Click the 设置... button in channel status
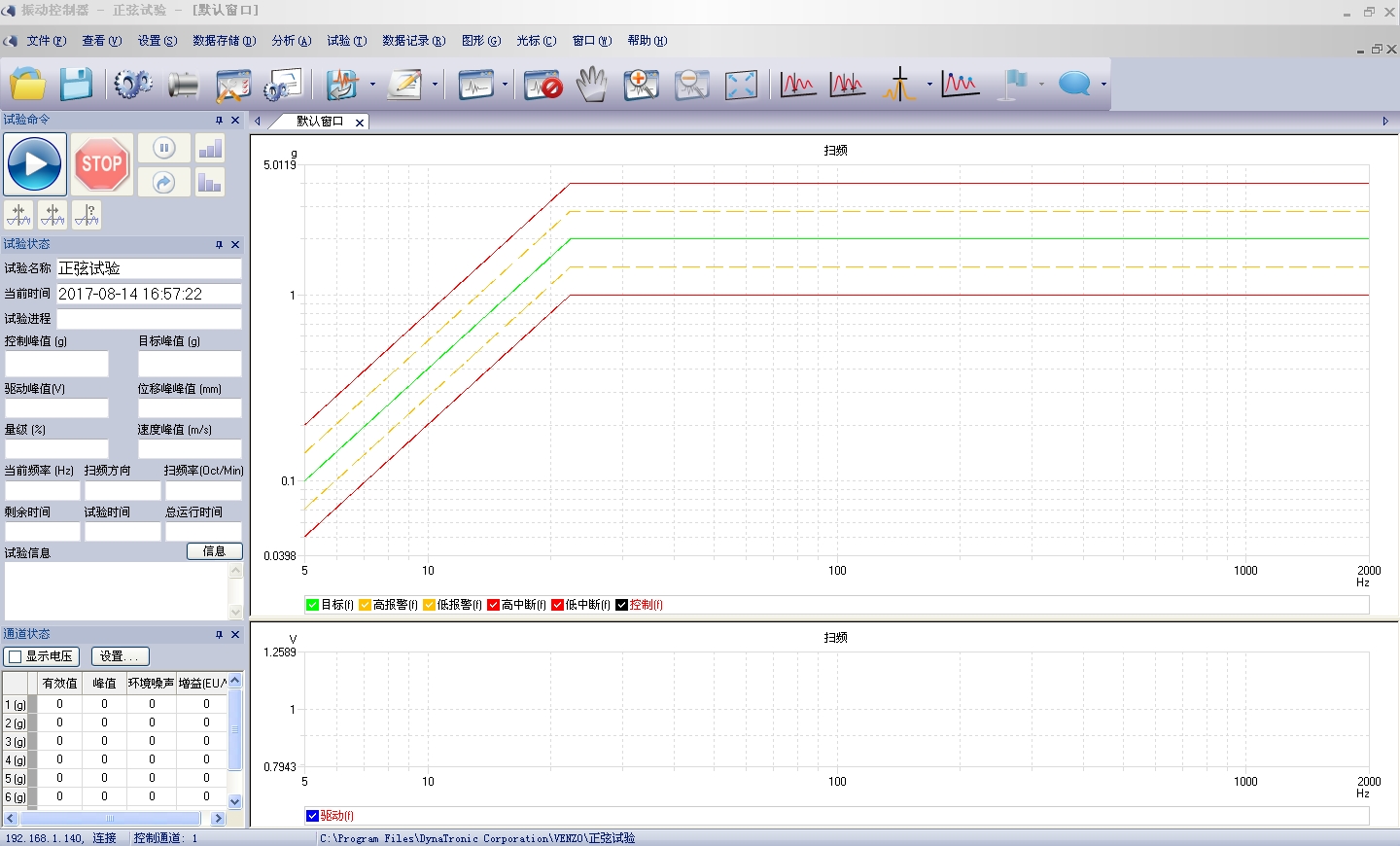This screenshot has width=1400, height=846. [120, 656]
